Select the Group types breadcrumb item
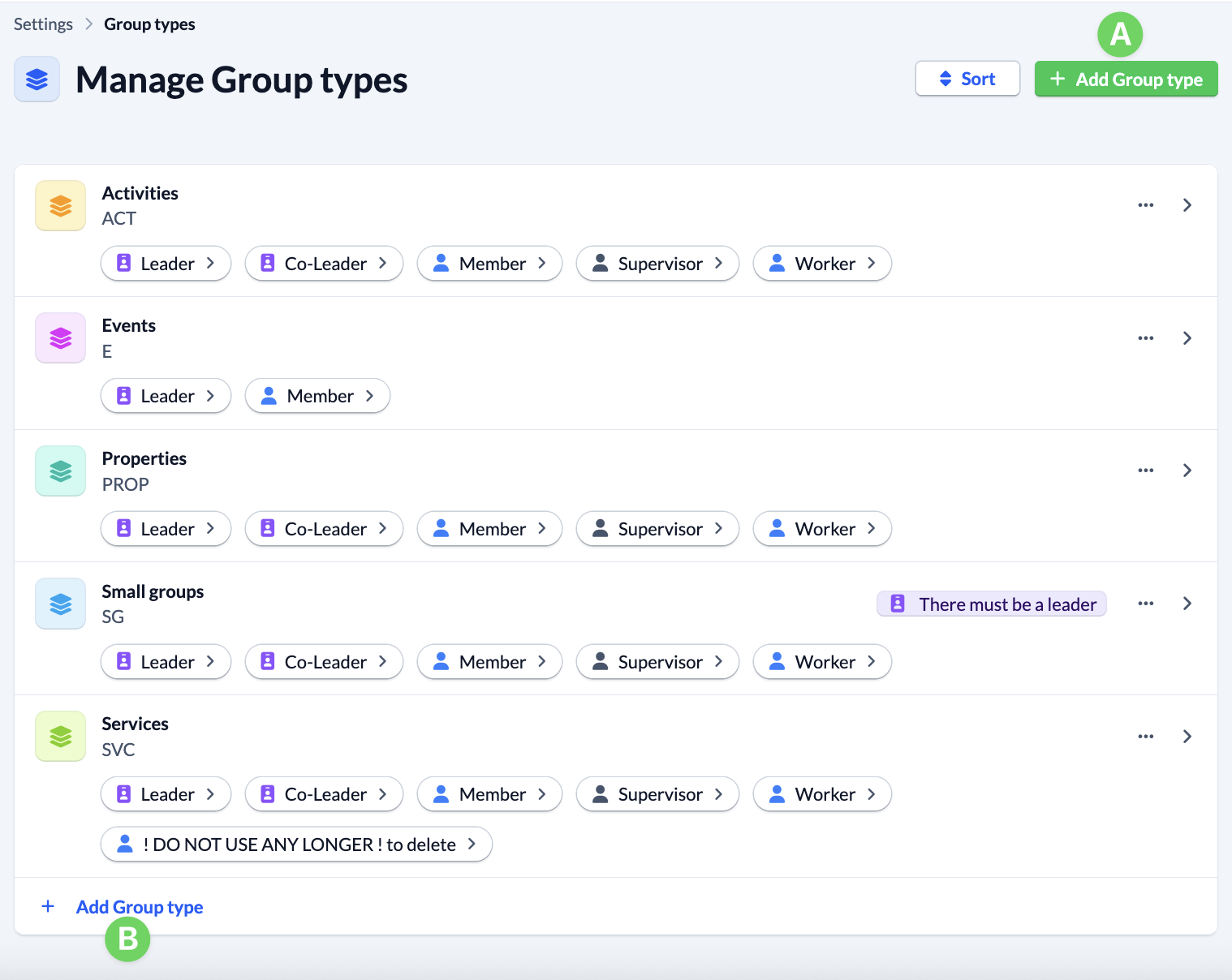The image size is (1232, 980). coord(149,24)
